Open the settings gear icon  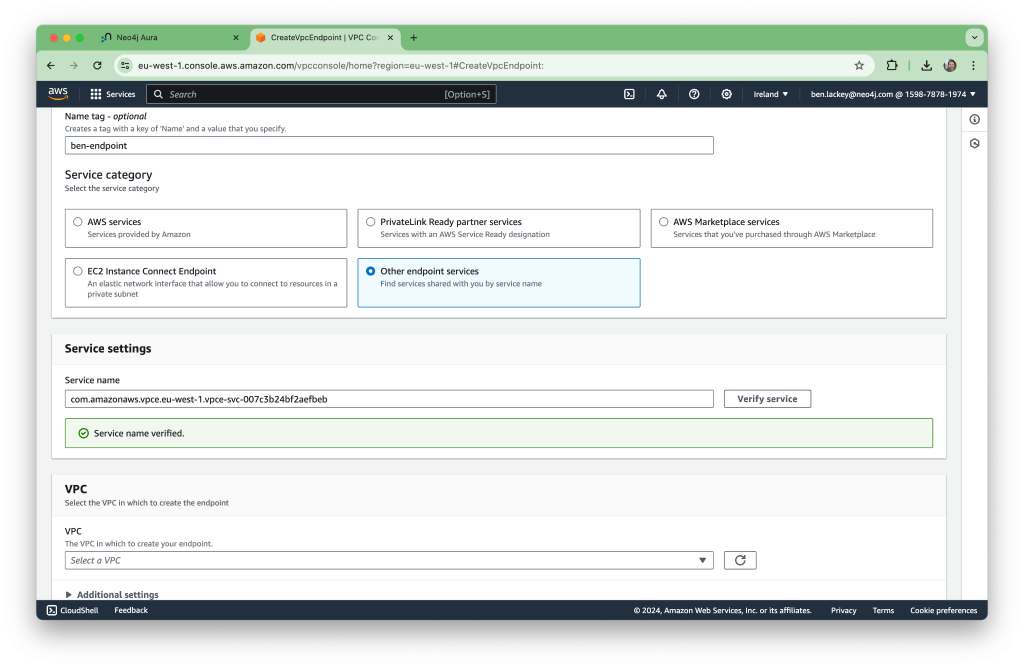coord(726,94)
